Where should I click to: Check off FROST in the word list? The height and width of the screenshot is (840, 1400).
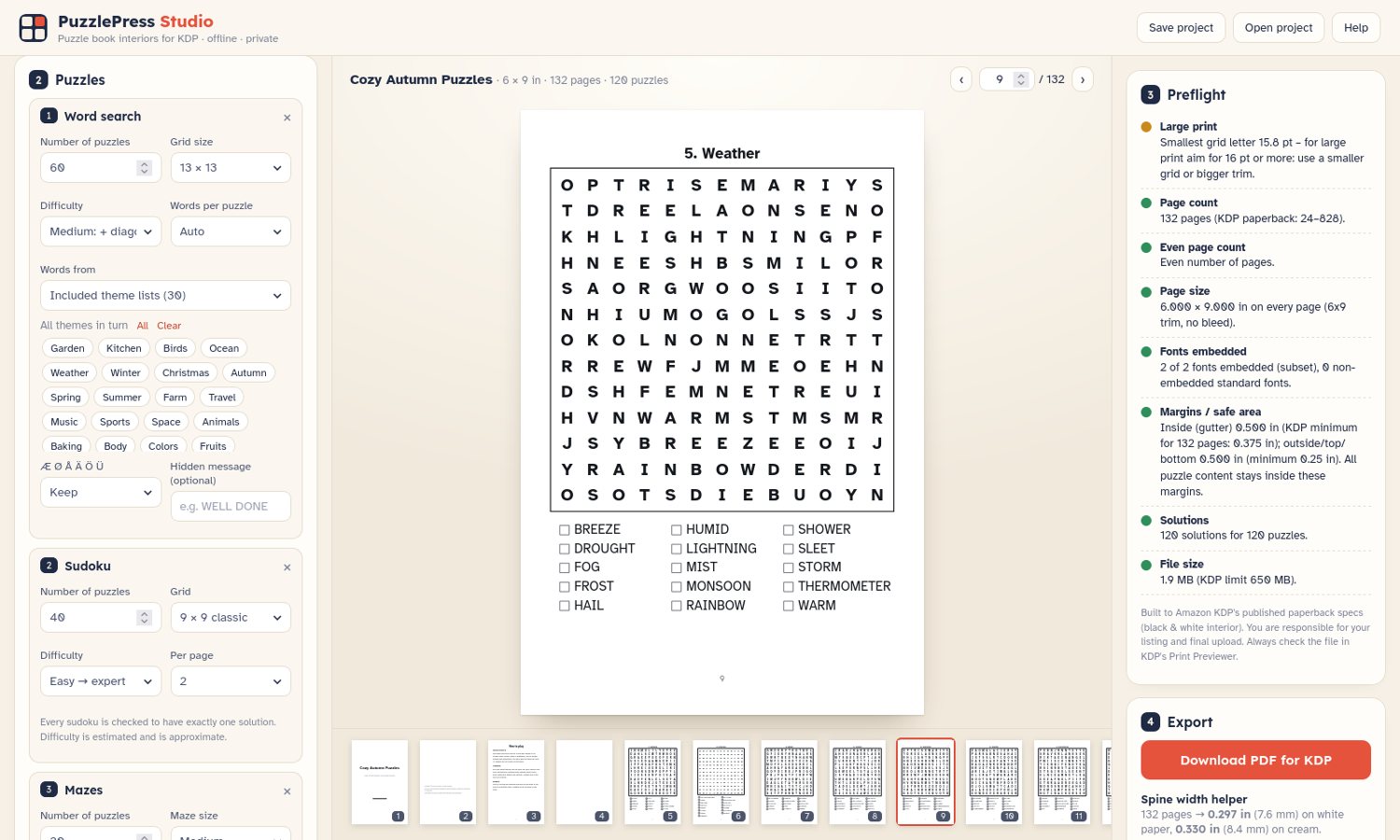click(564, 586)
